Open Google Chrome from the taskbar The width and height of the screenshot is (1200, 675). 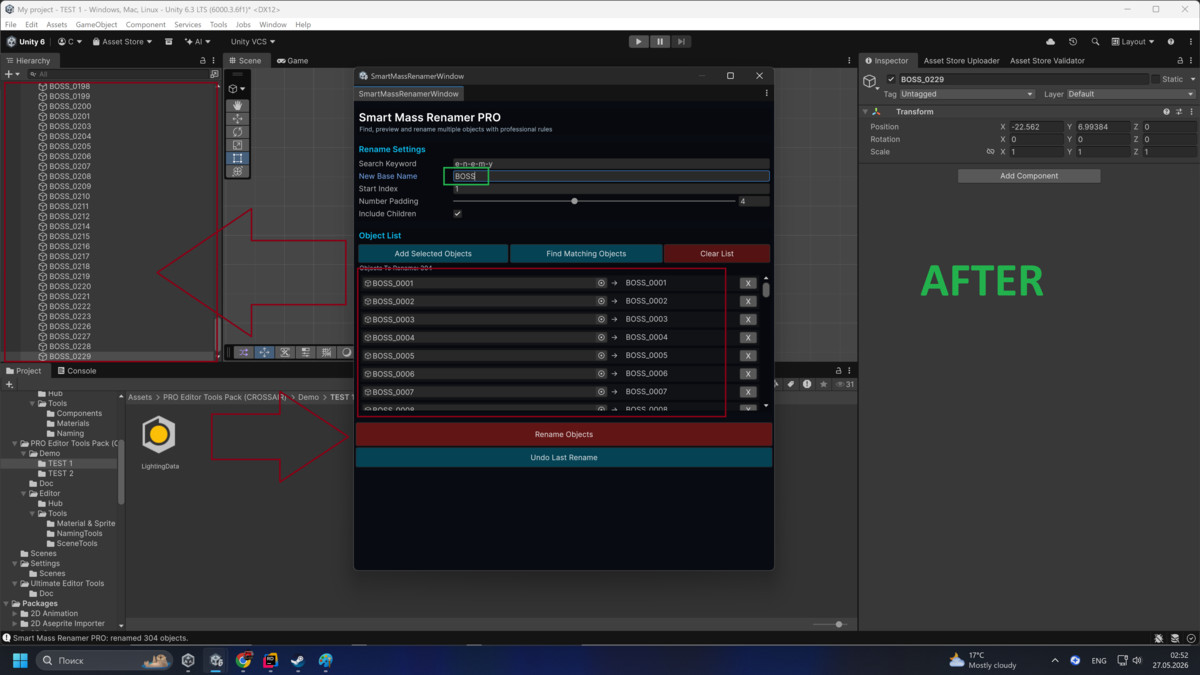coord(244,661)
